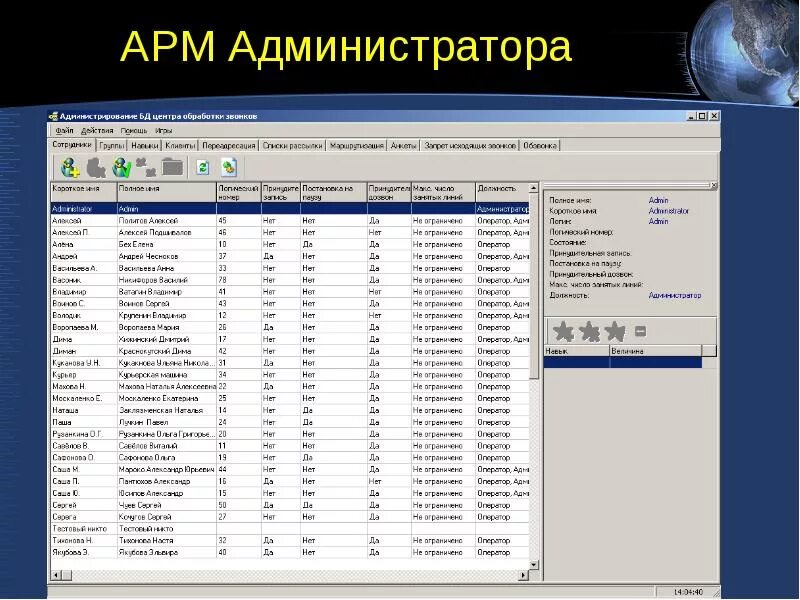Select the row Лункин Павел
This screenshot has height=600, width=800.
[289, 422]
